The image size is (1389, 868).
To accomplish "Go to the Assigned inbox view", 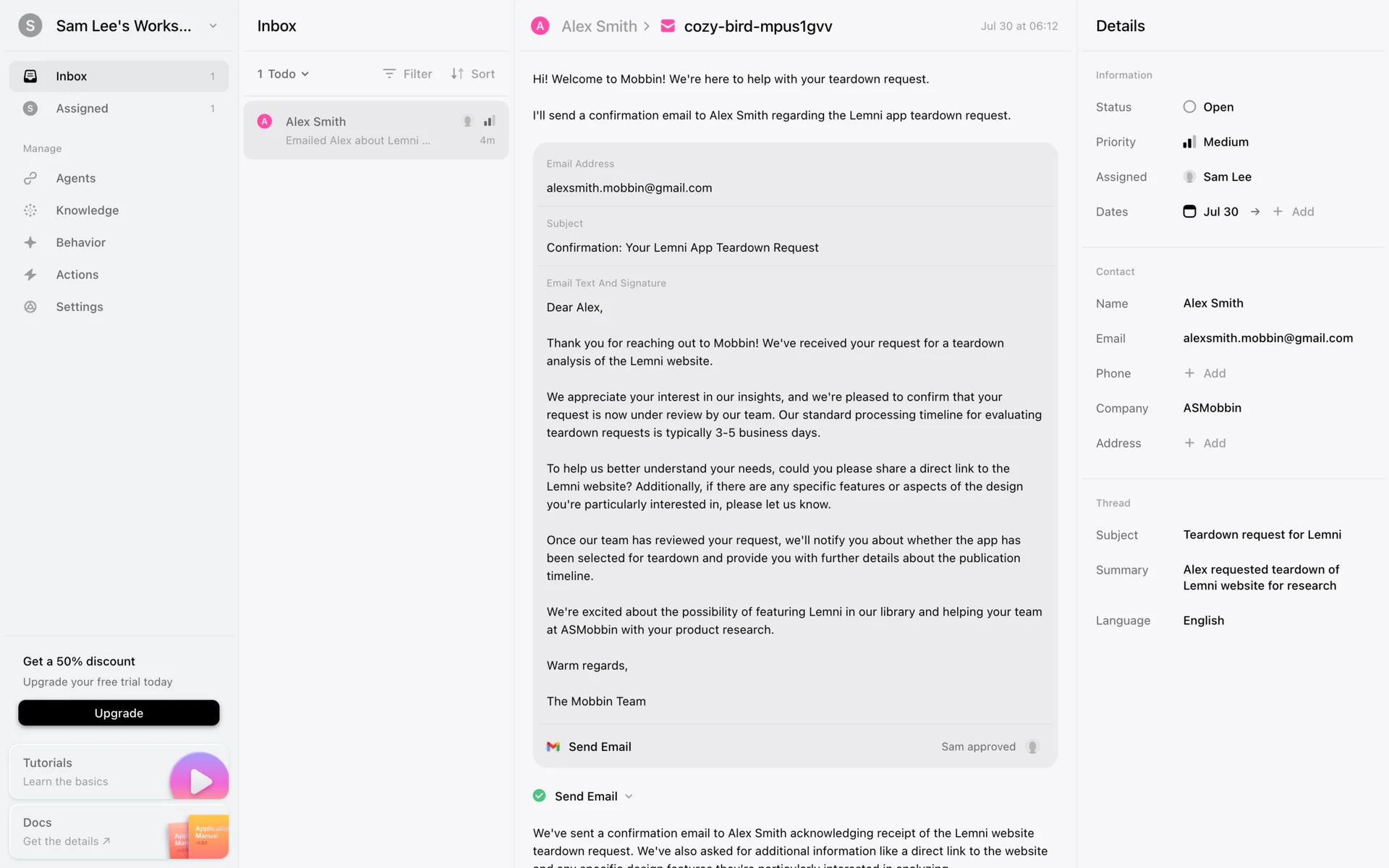I will 82,109.
